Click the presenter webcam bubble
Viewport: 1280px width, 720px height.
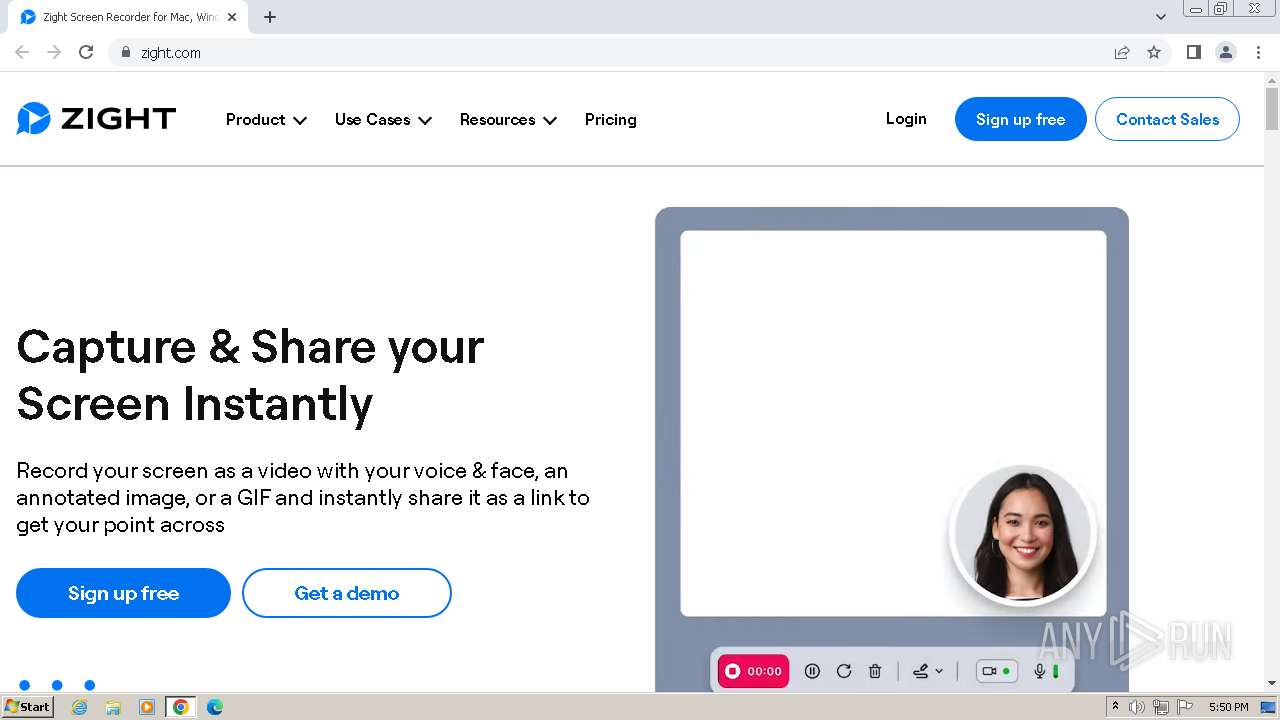pyautogui.click(x=1023, y=533)
